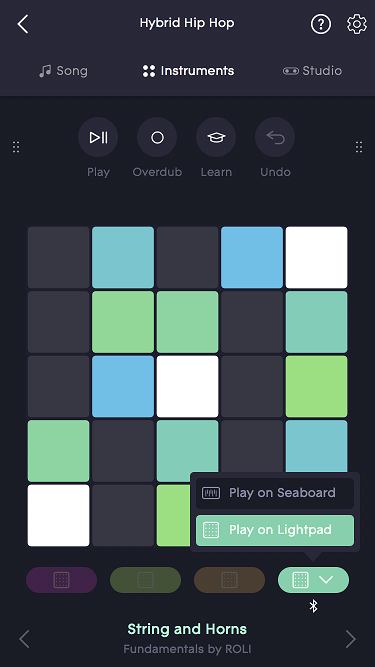Choose Play on Seaboard option
375x667 pixels.
[275, 493]
